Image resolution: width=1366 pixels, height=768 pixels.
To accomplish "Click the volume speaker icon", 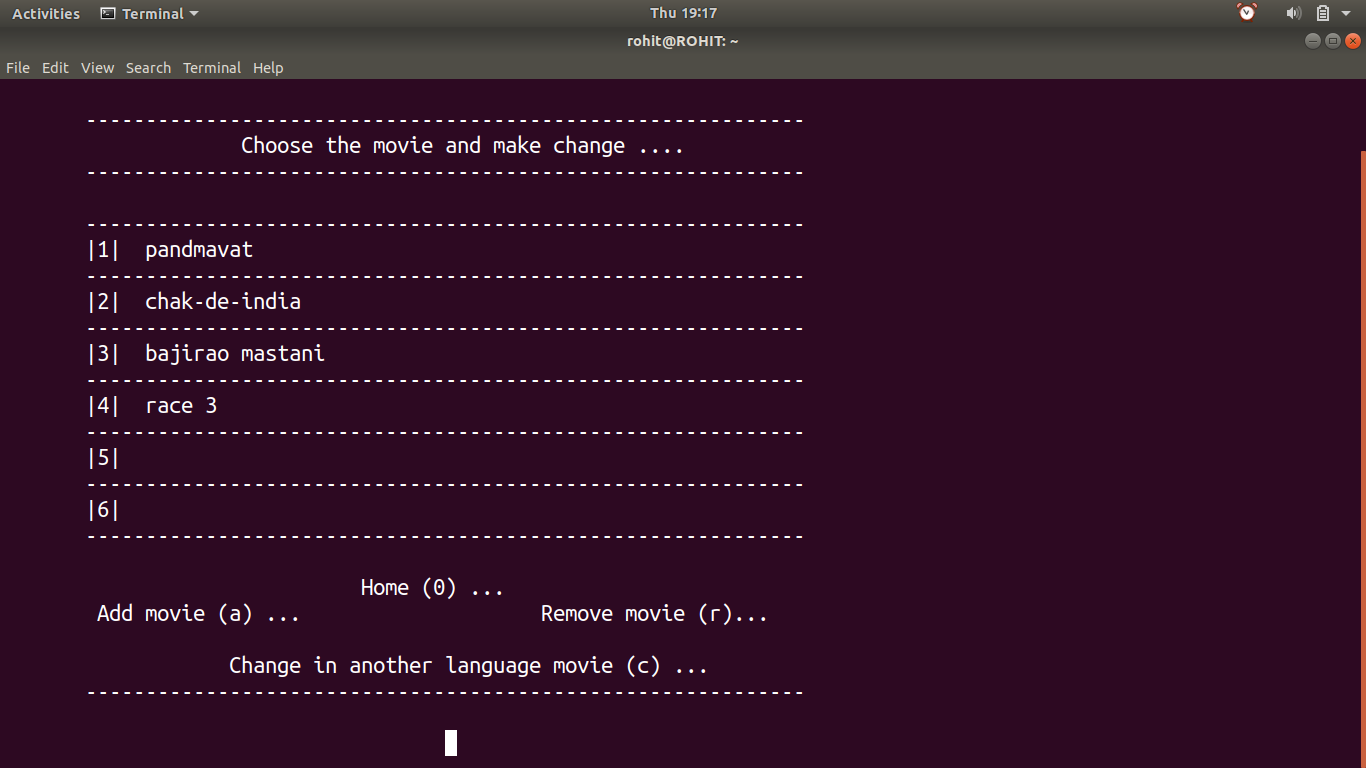I will [x=1293, y=13].
